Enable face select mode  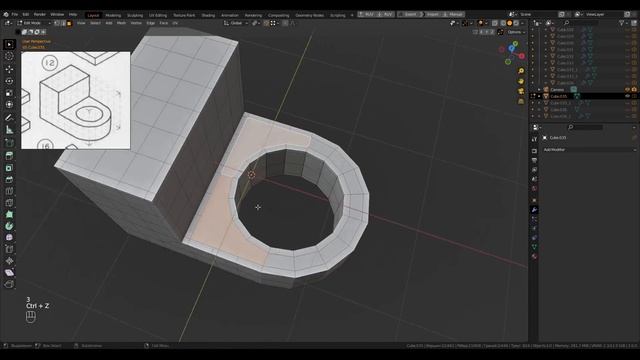(69, 23)
